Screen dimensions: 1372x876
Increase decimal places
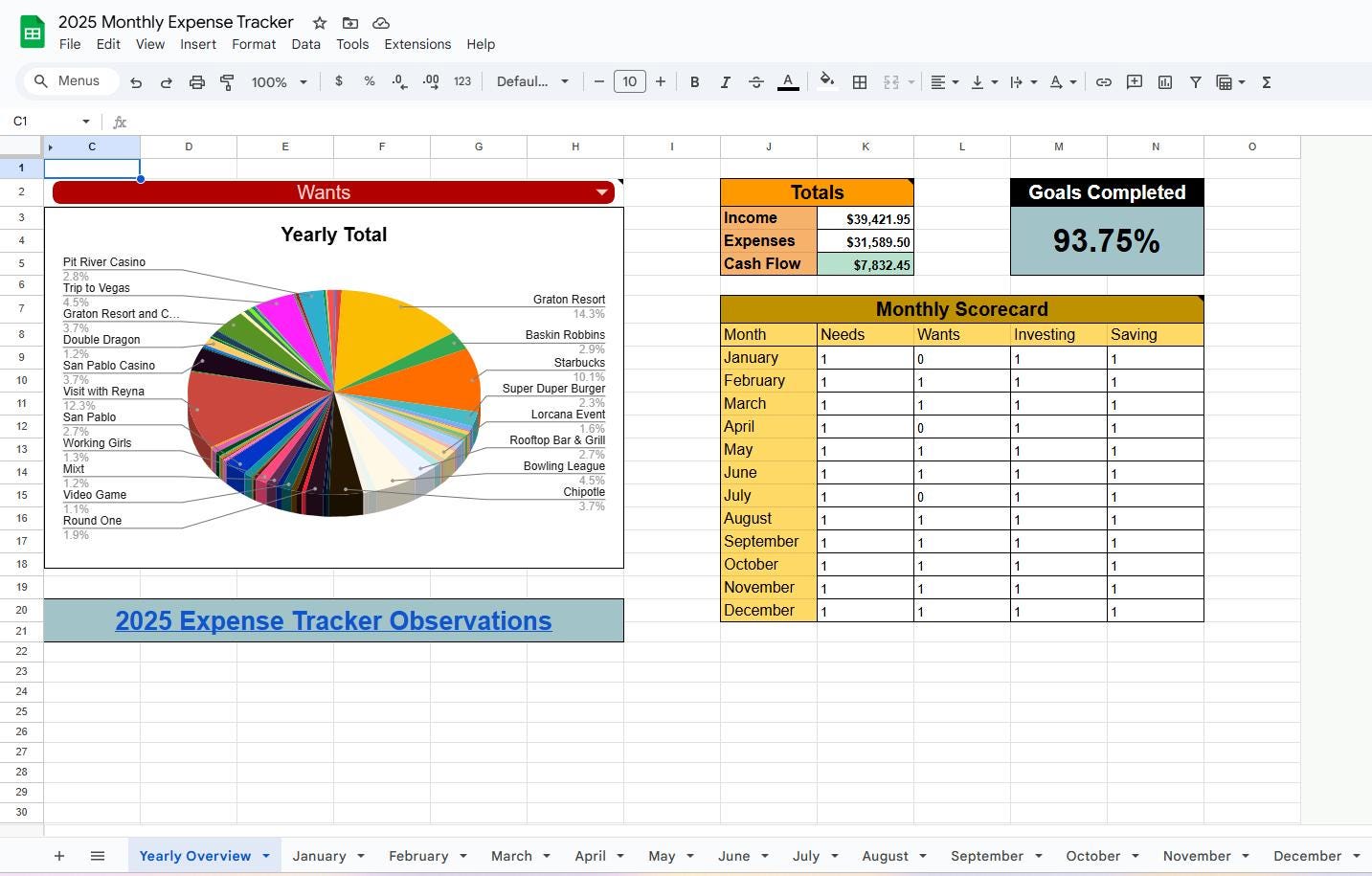(431, 82)
